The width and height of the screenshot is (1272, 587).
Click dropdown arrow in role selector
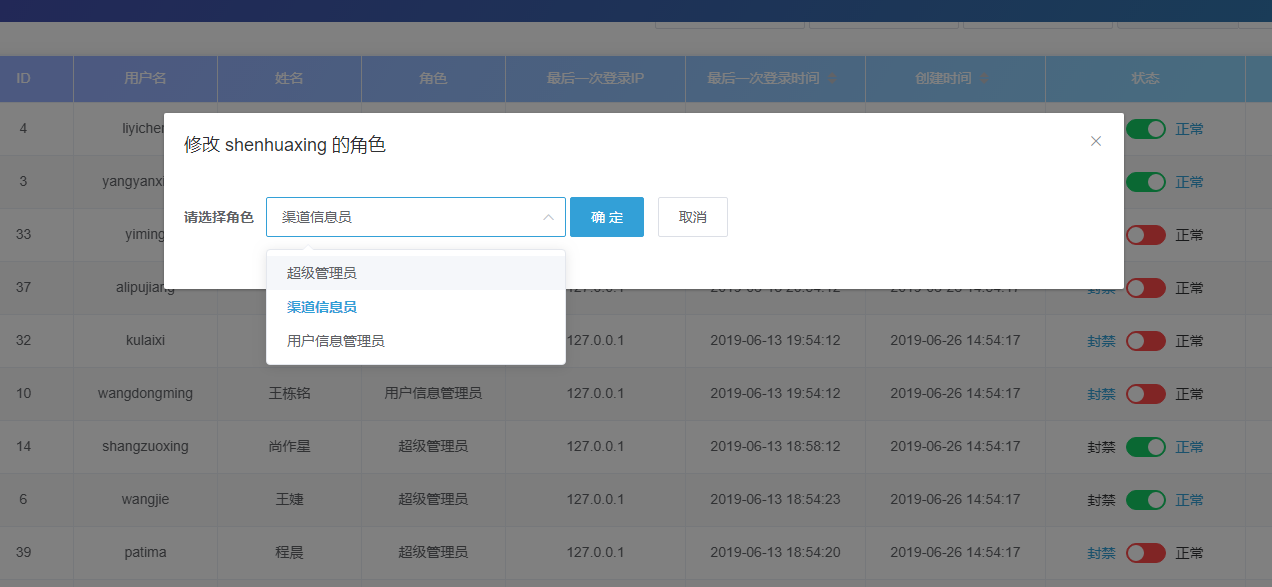548,217
